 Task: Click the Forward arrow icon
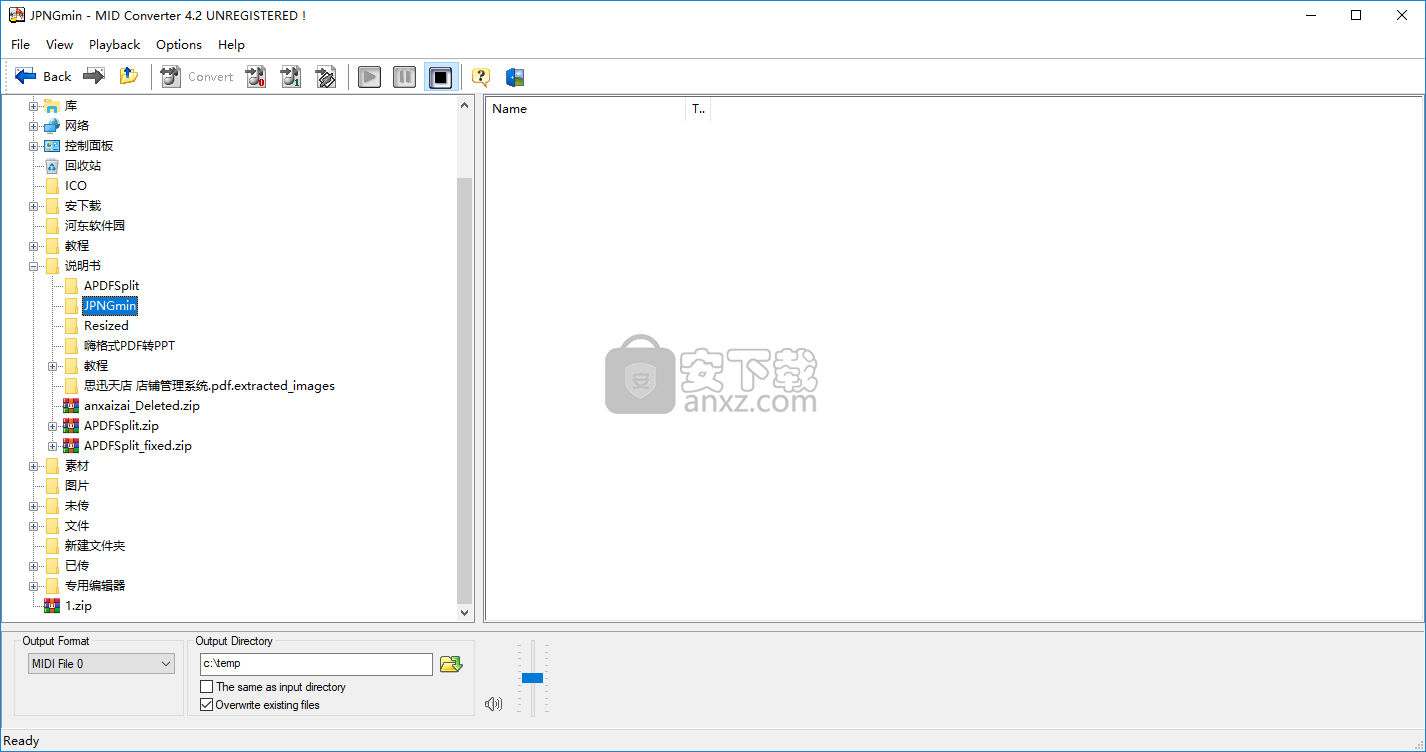(94, 76)
